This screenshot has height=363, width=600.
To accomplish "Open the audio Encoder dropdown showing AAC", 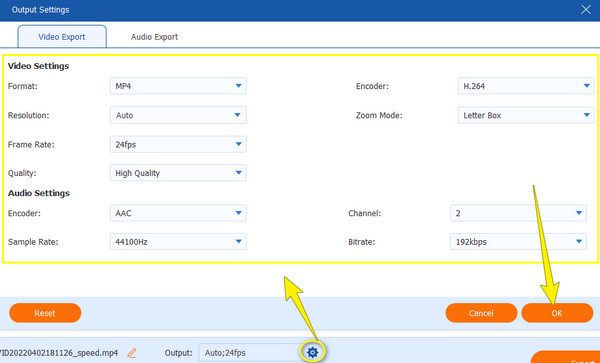I will [178, 213].
